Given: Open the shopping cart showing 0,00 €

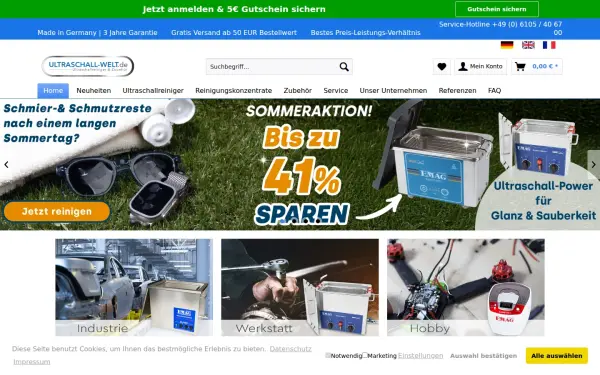Looking at the screenshot, I should pyautogui.click(x=537, y=67).
